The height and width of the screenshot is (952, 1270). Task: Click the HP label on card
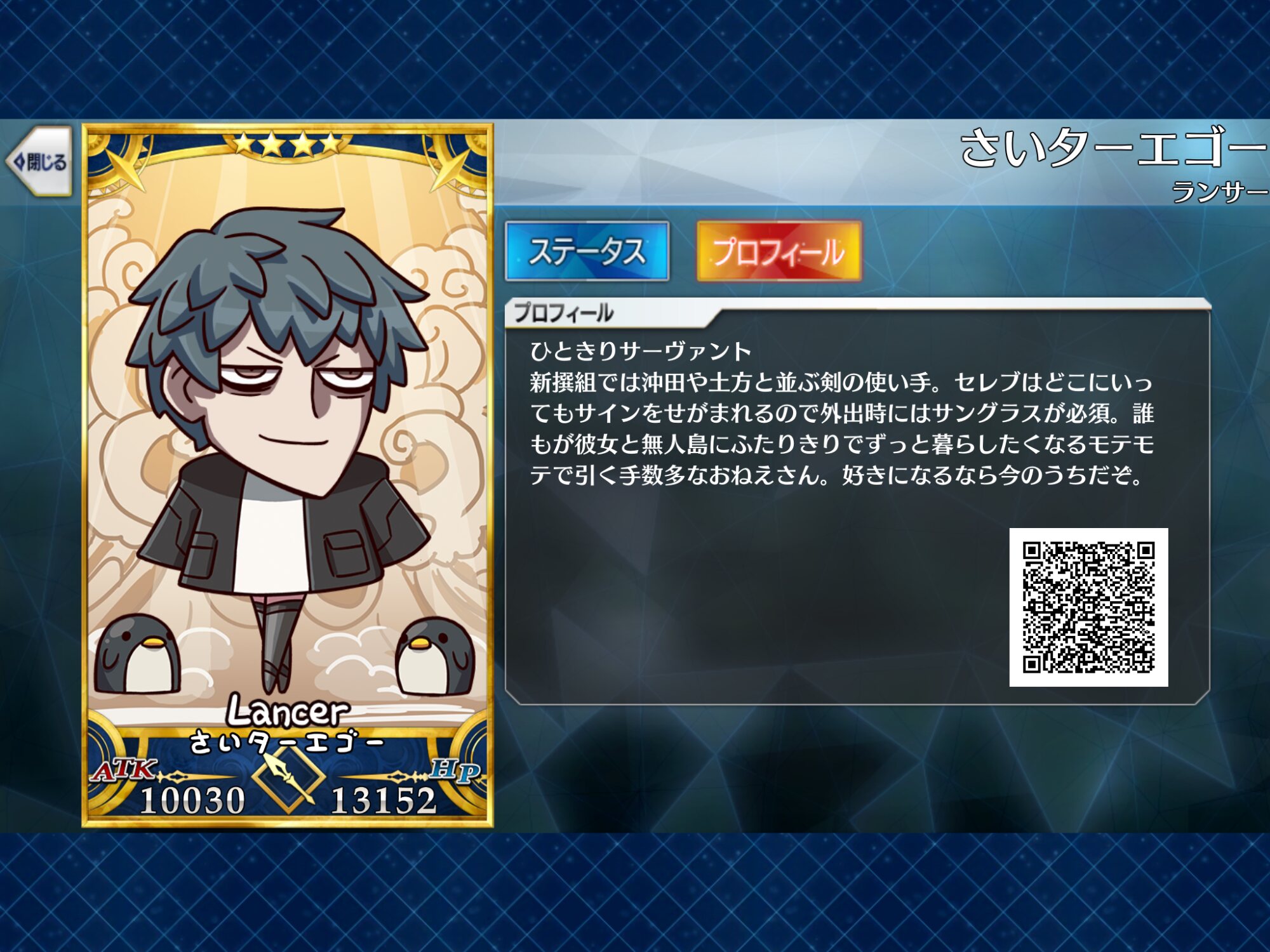click(x=455, y=770)
